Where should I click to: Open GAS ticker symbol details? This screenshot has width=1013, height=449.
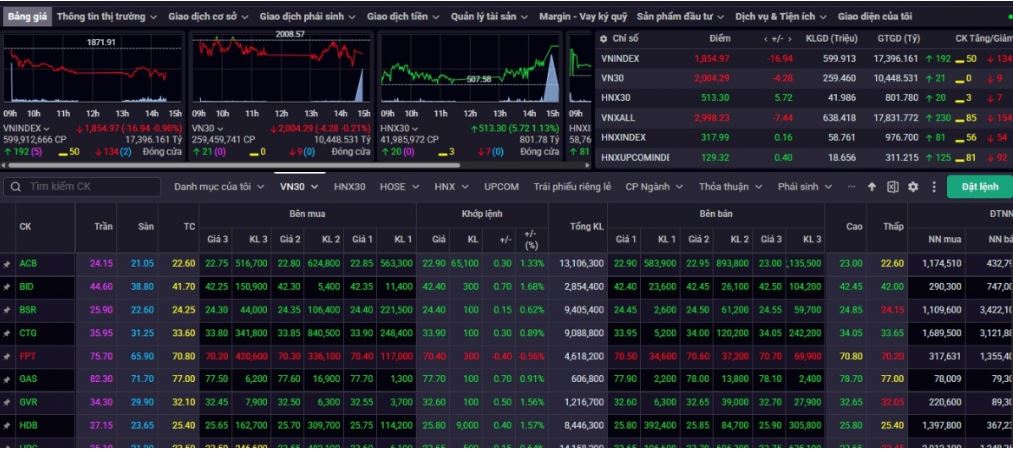coord(28,379)
